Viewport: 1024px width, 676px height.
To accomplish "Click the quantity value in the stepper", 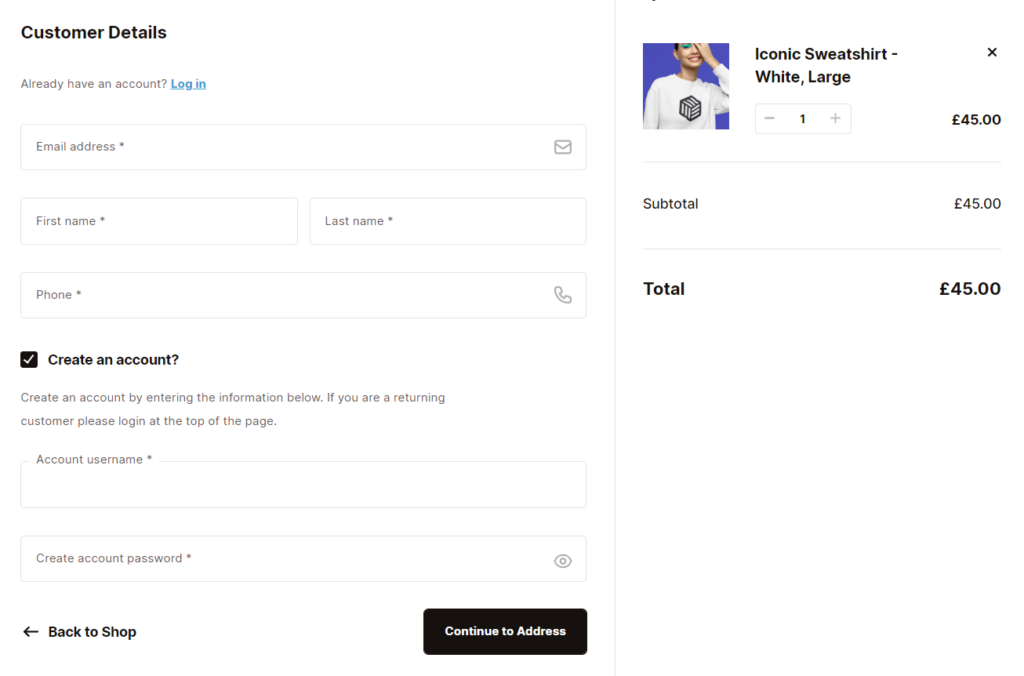I will (x=802, y=119).
